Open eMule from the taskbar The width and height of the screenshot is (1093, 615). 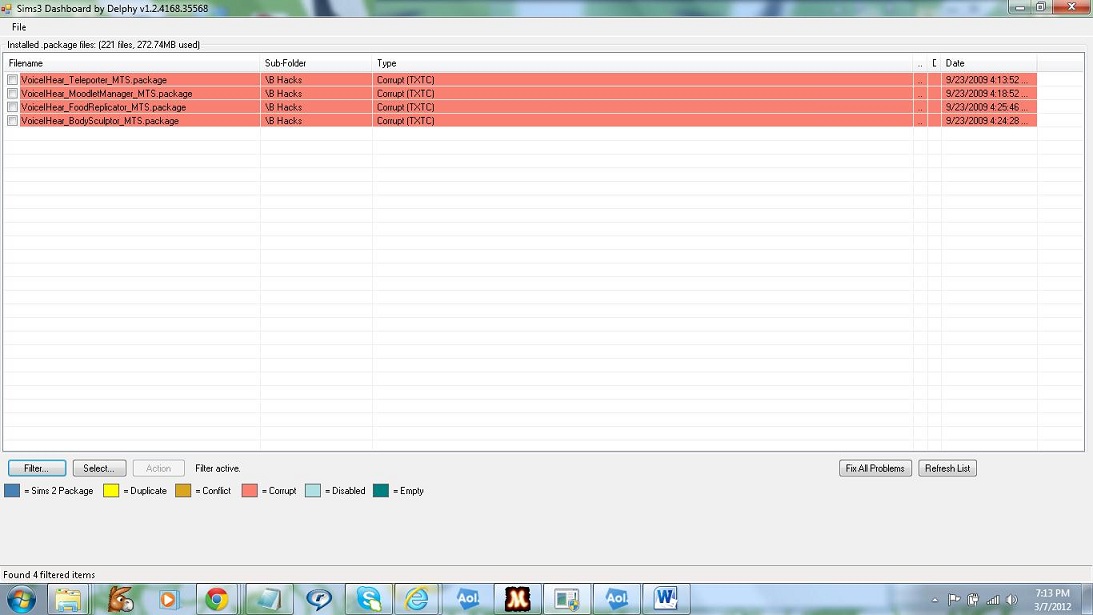click(119, 598)
